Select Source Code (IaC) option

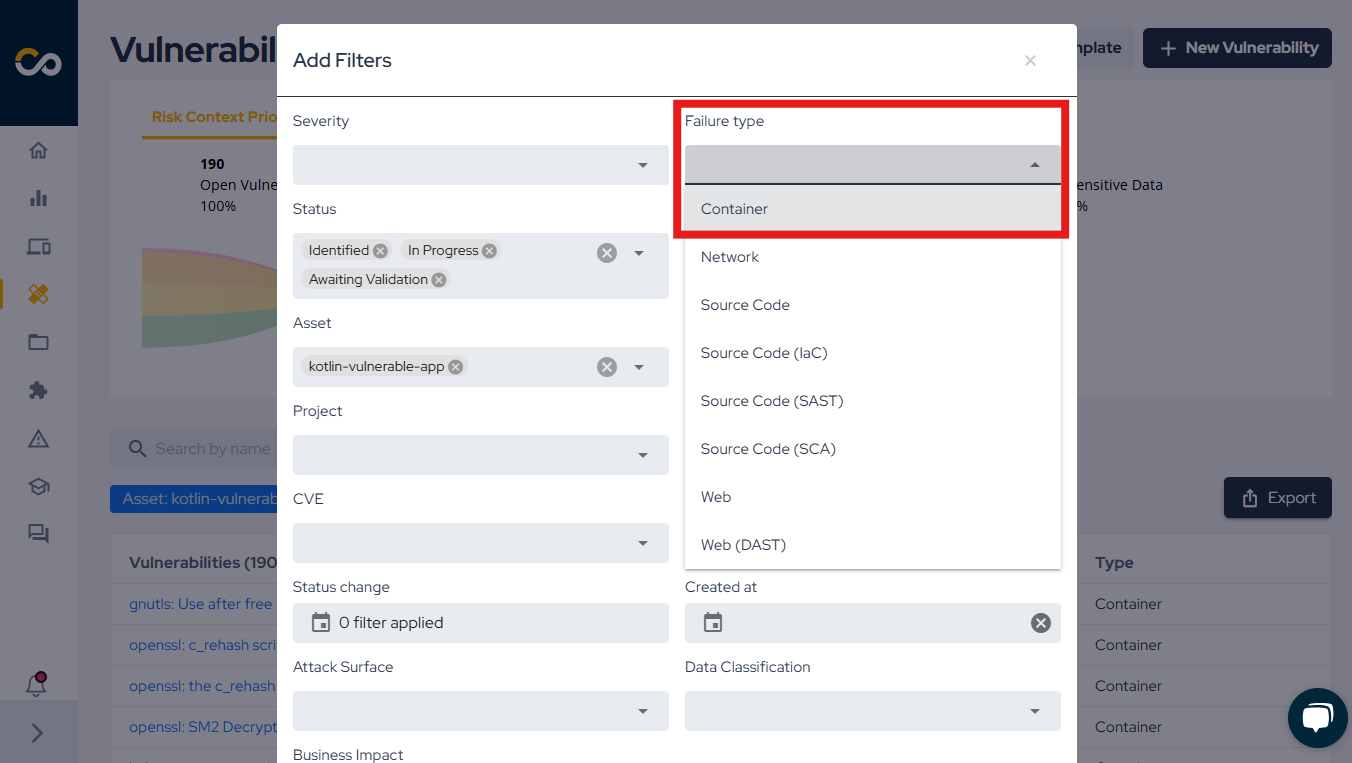[872, 353]
